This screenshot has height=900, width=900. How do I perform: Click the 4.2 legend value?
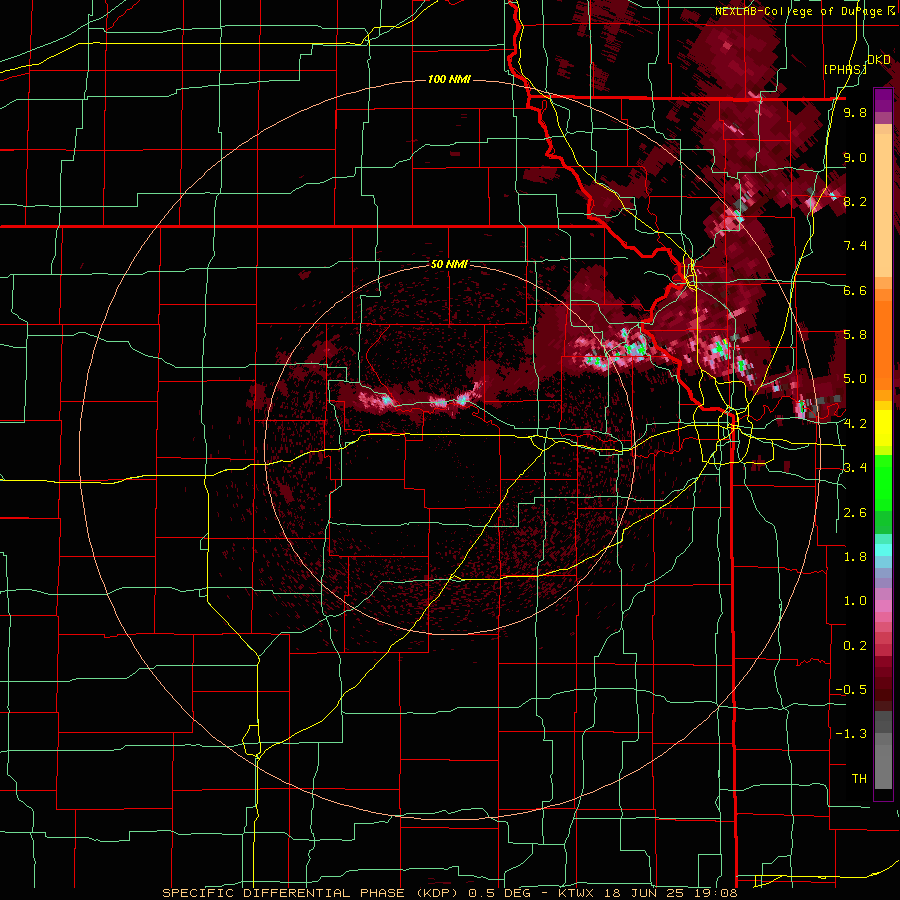pos(855,424)
